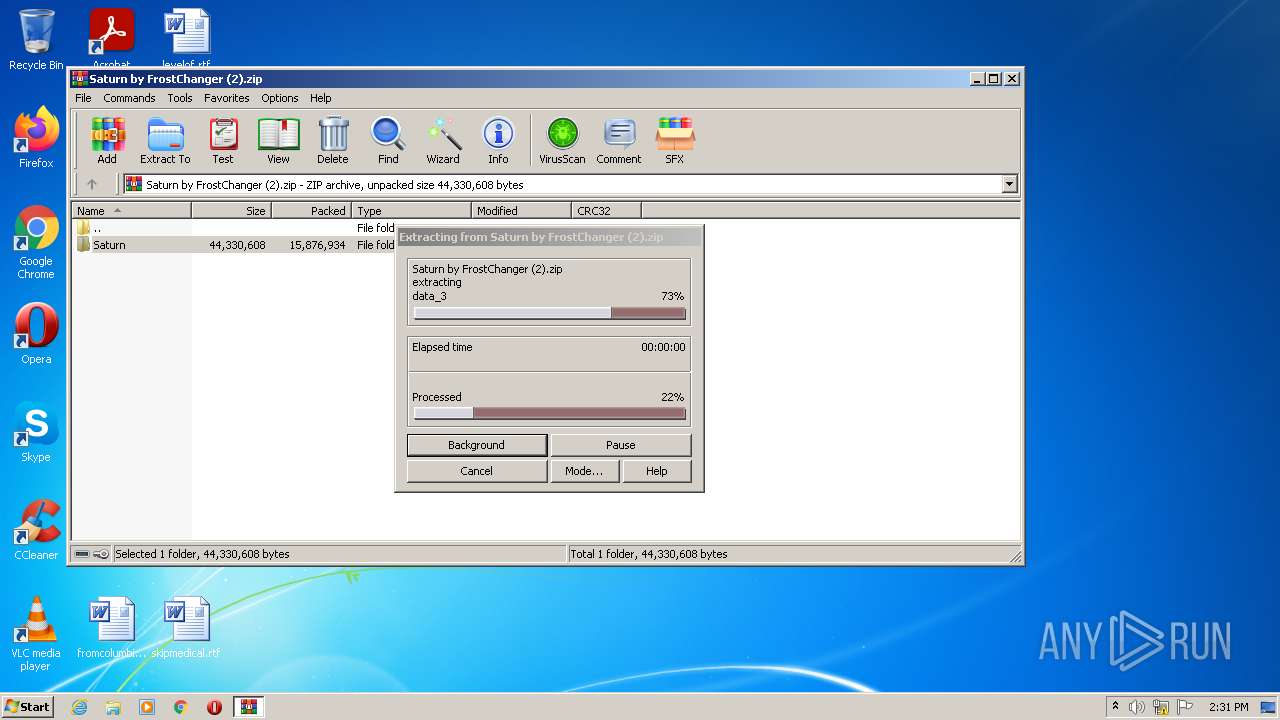Screen dimensions: 1280x720
Task: Open Acrobat desktop shortcut
Action: pos(112,38)
